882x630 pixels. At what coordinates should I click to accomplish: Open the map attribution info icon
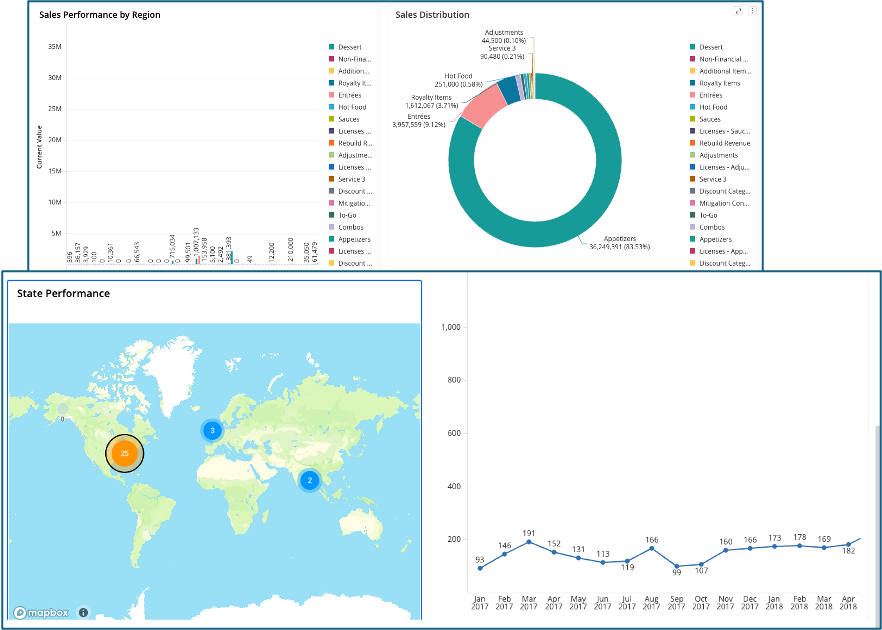coord(83,612)
